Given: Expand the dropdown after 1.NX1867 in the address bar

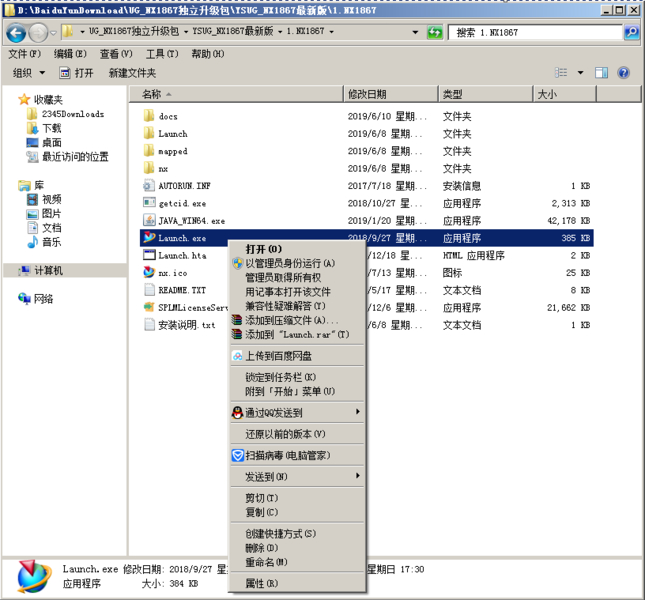Looking at the screenshot, I should coord(332,32).
